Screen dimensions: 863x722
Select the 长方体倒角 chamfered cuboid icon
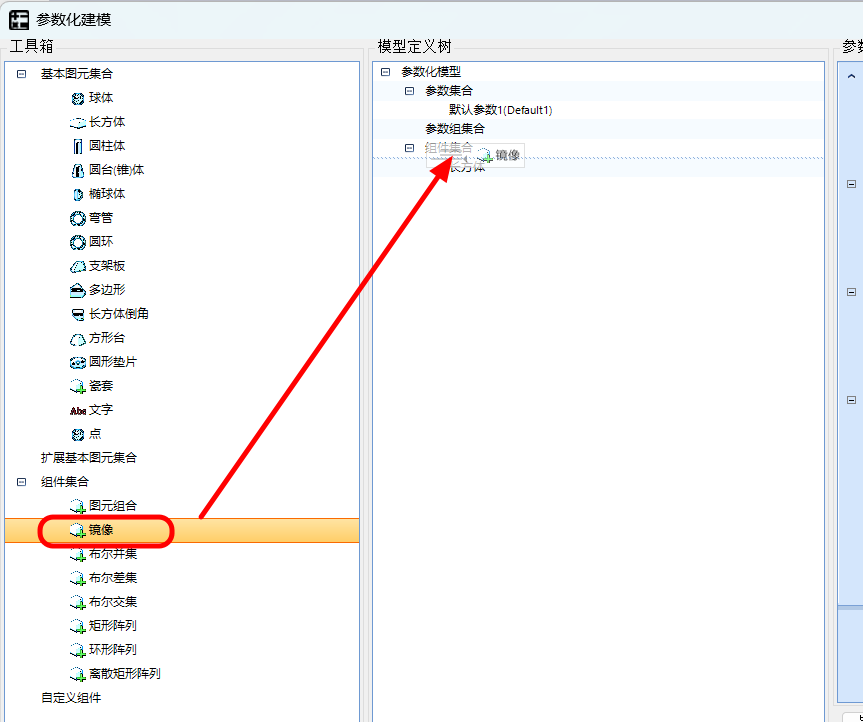pyautogui.click(x=78, y=314)
